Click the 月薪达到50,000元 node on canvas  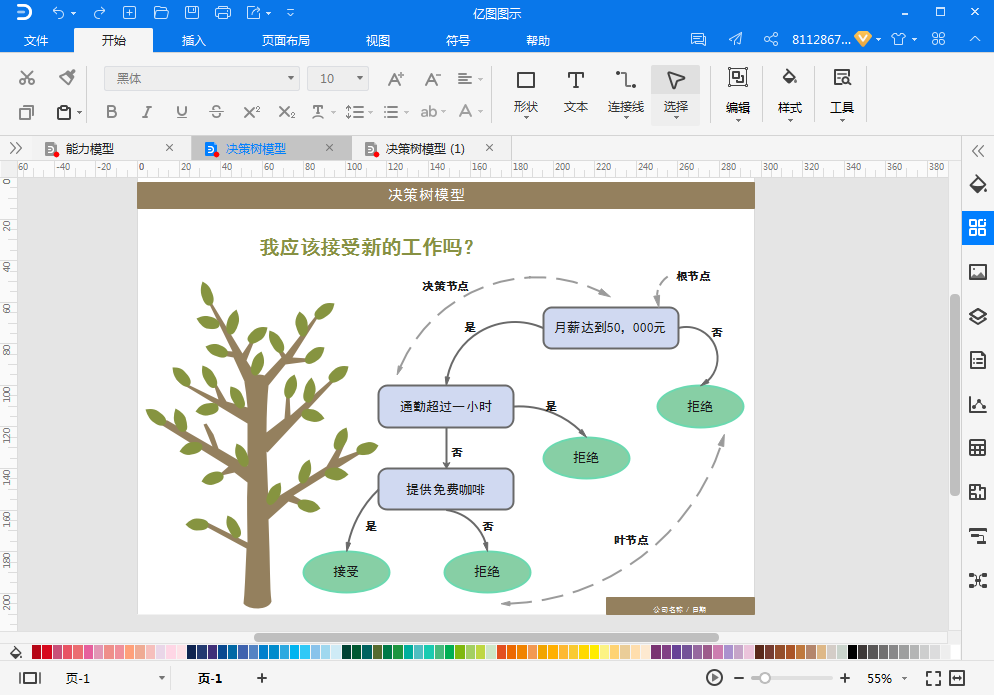[610, 328]
